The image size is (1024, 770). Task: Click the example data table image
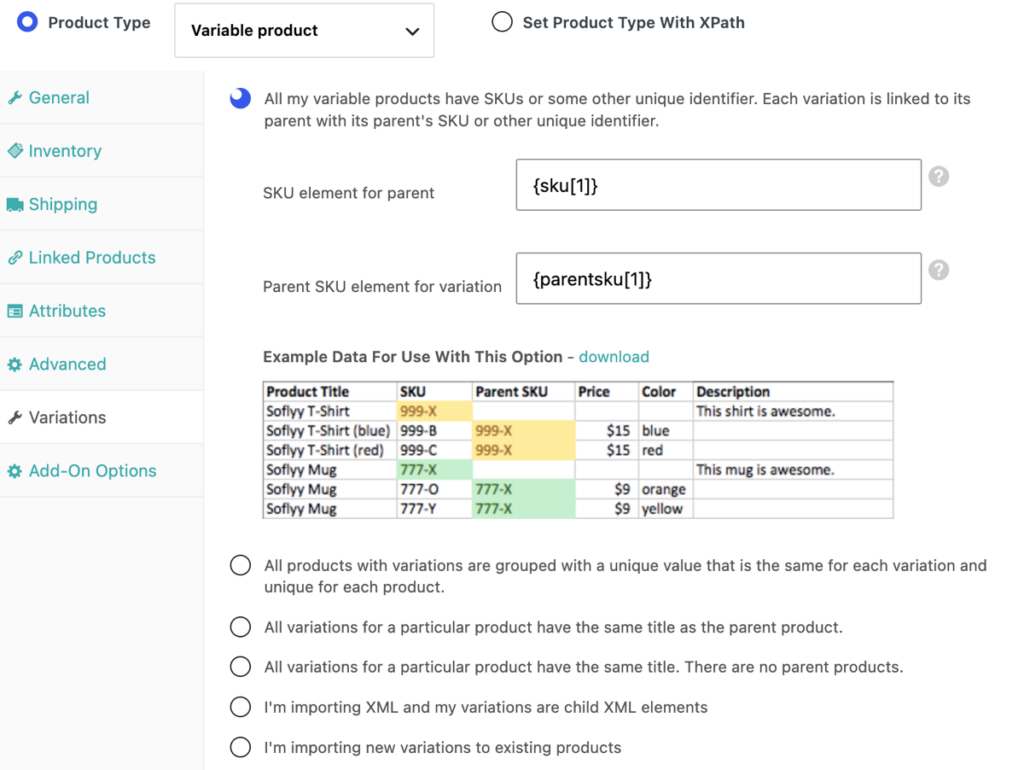[578, 450]
